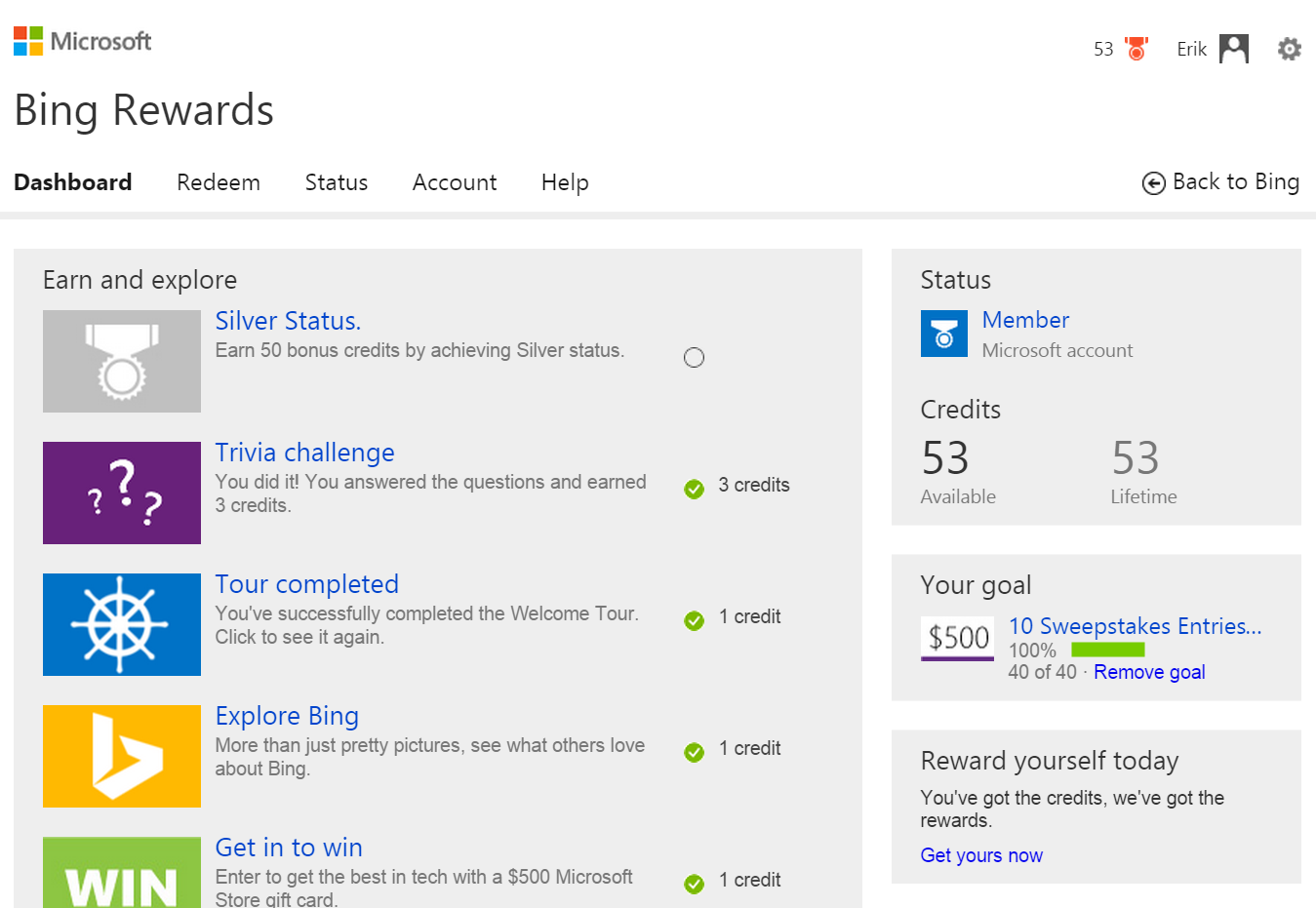Open the Explore Bing link
This screenshot has height=908, width=1316.
[288, 716]
